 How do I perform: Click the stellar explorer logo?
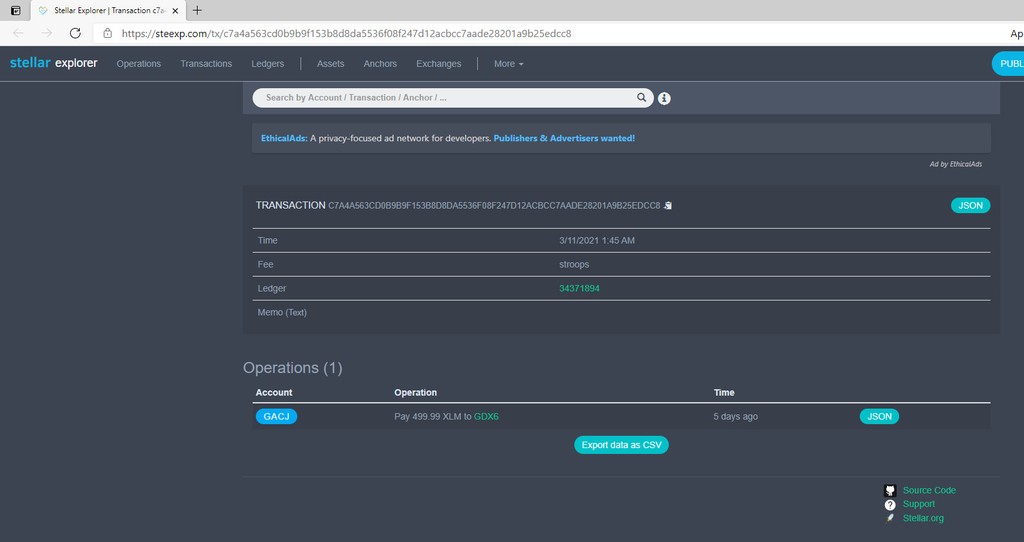[x=54, y=63]
